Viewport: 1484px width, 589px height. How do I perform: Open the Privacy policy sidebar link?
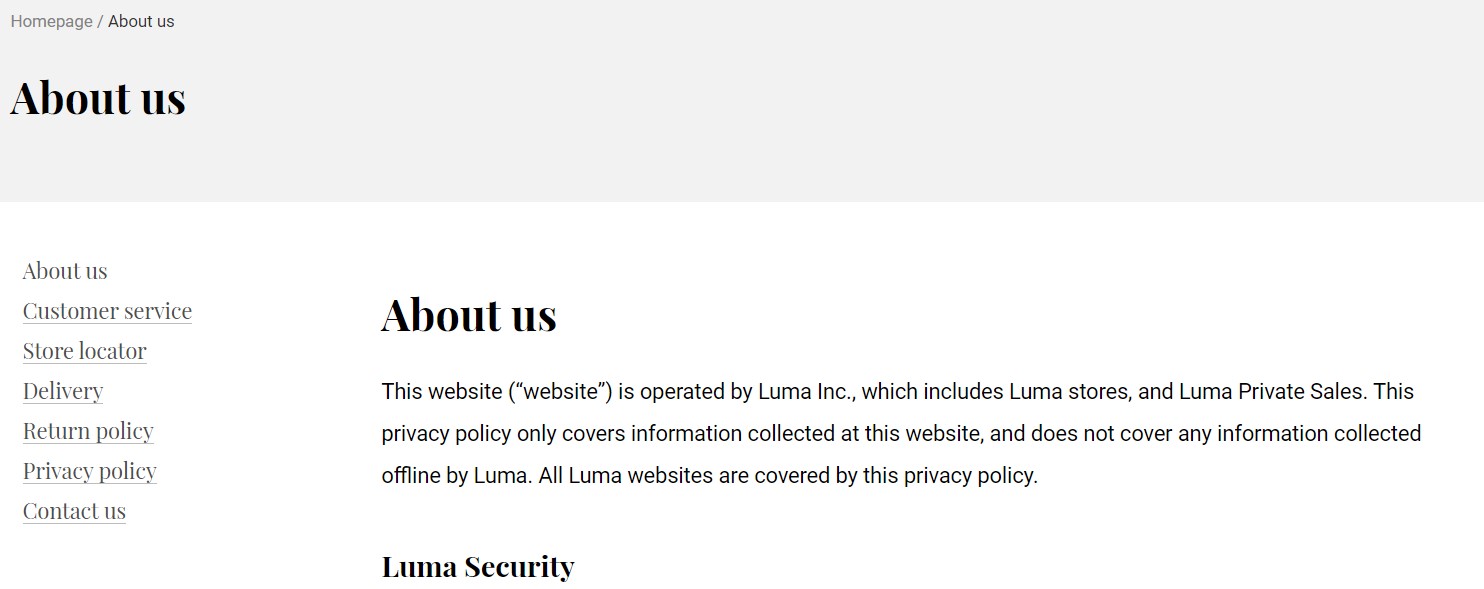(90, 471)
